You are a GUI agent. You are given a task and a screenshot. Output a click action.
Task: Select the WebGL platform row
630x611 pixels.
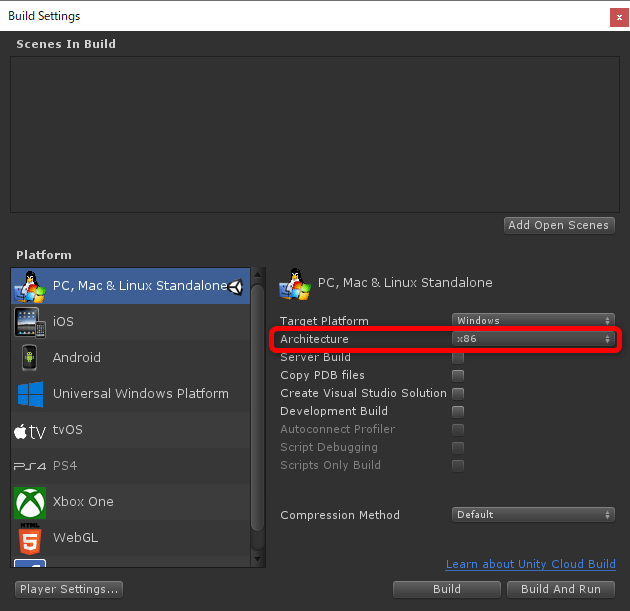[x=131, y=538]
